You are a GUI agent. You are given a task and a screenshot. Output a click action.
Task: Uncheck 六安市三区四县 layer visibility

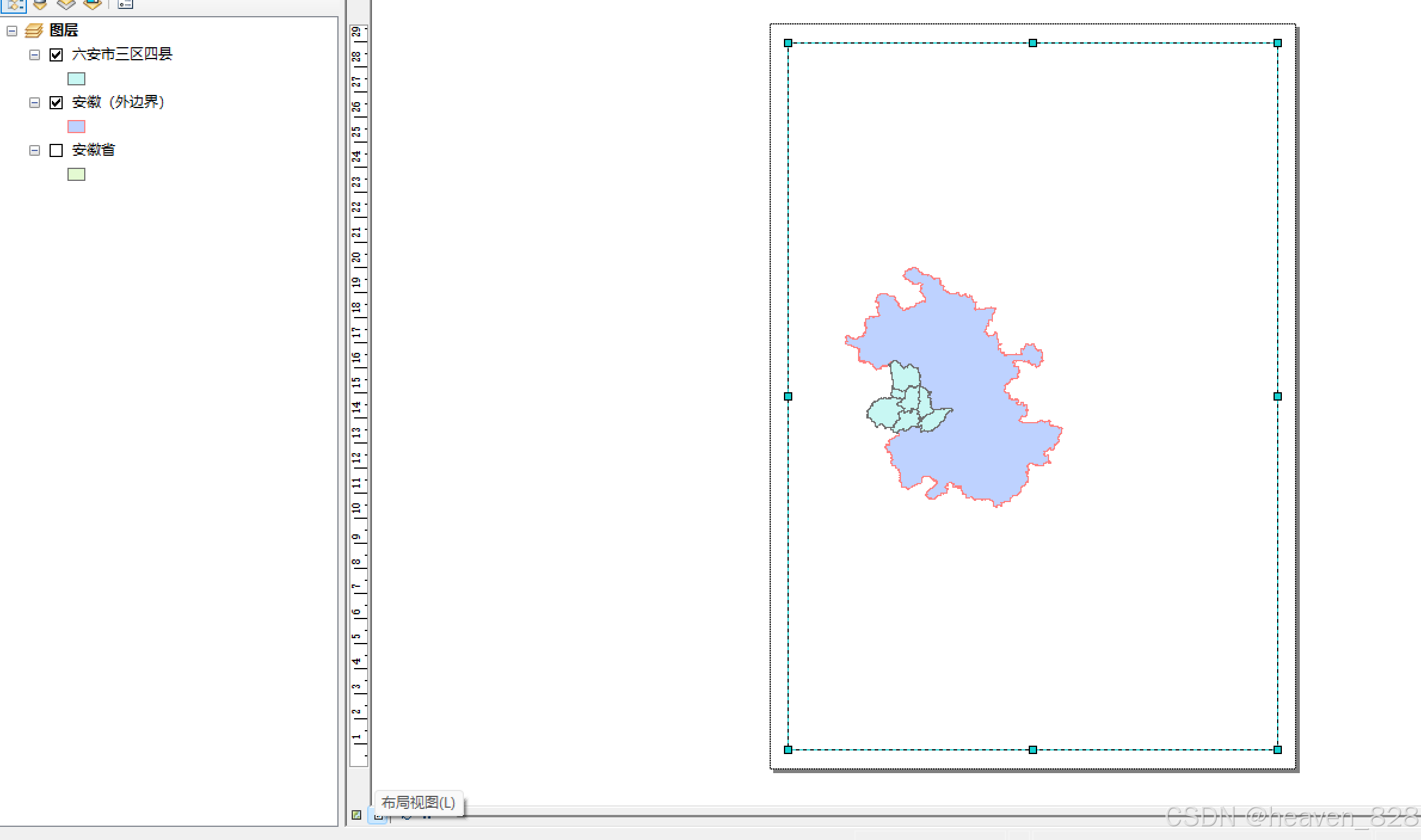point(56,55)
